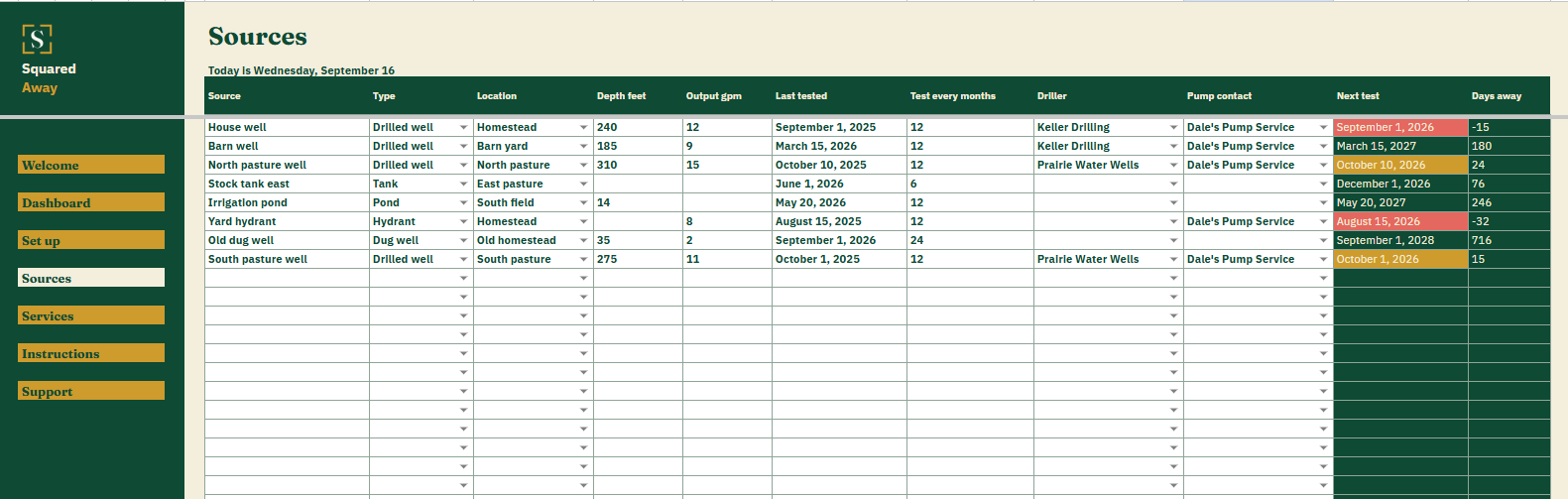
Task: Open Location dropdown for Barn well
Action: (583, 147)
